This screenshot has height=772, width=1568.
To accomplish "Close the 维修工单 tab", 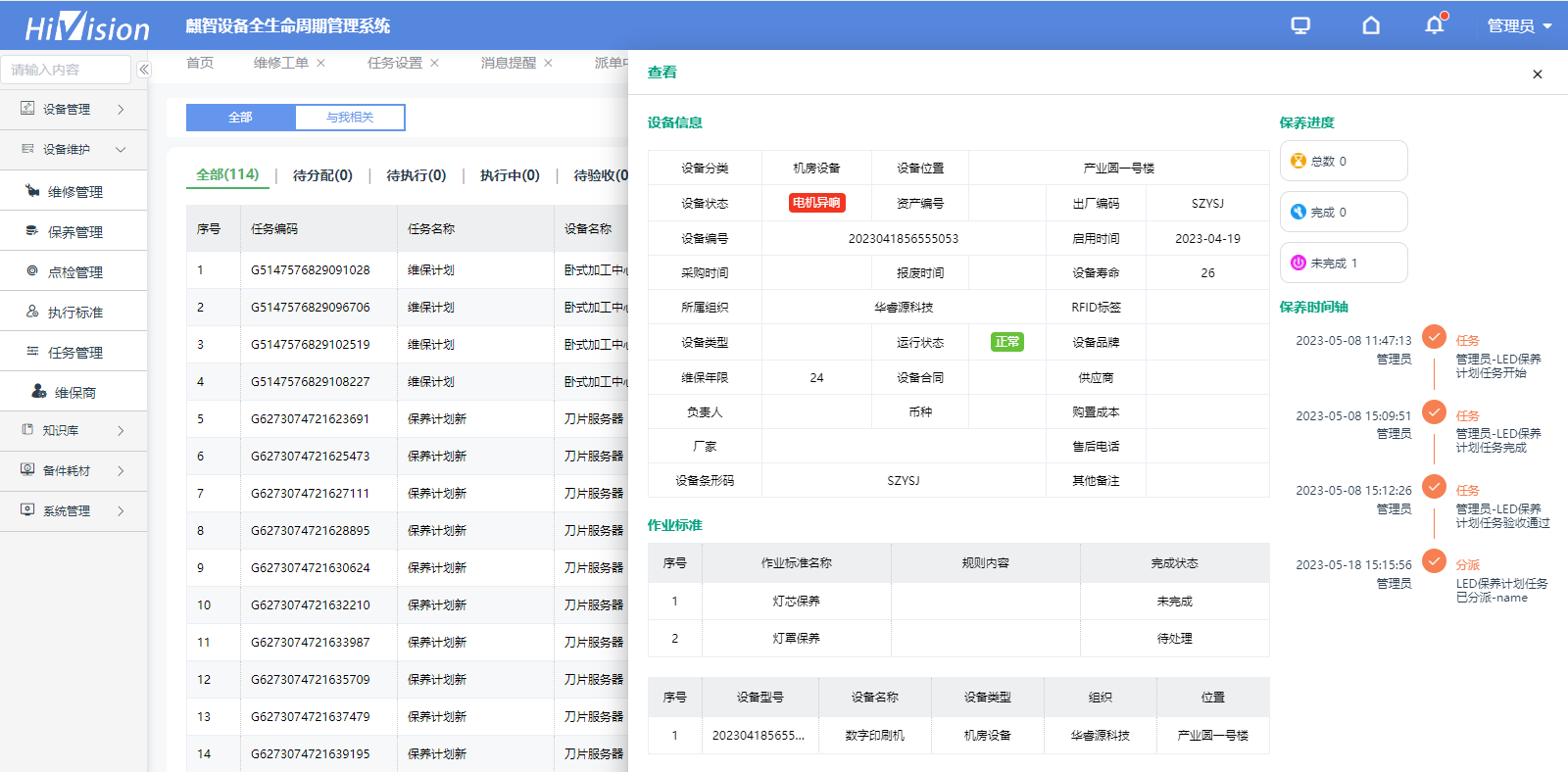I will pos(320,63).
